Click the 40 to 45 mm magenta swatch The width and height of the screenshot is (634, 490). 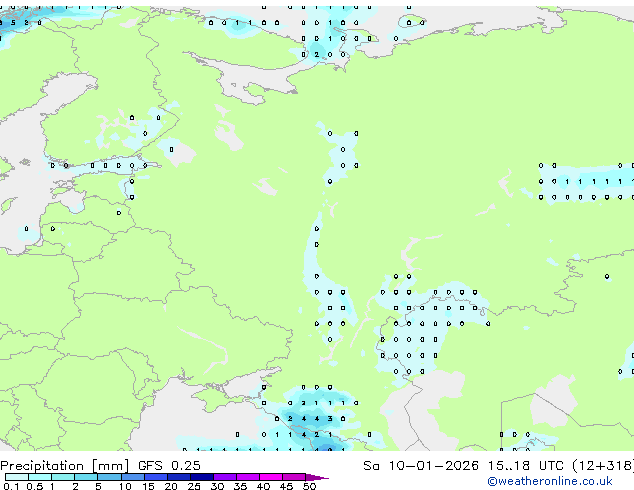271,477
